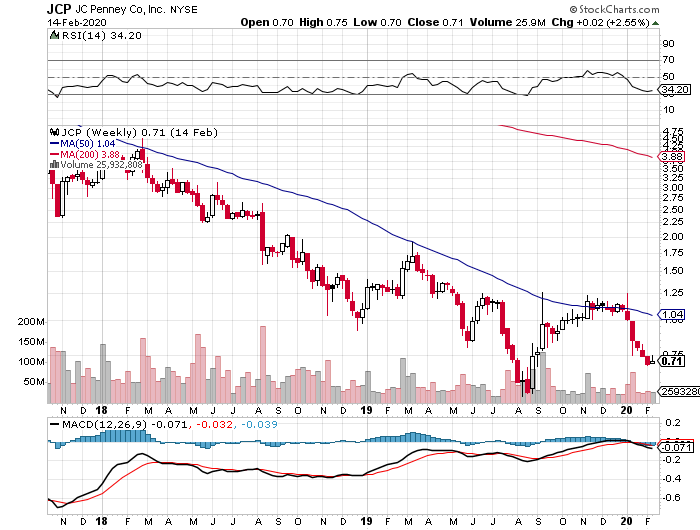Click the 50M volume axis label
This screenshot has height=530, width=700.
coord(34,382)
